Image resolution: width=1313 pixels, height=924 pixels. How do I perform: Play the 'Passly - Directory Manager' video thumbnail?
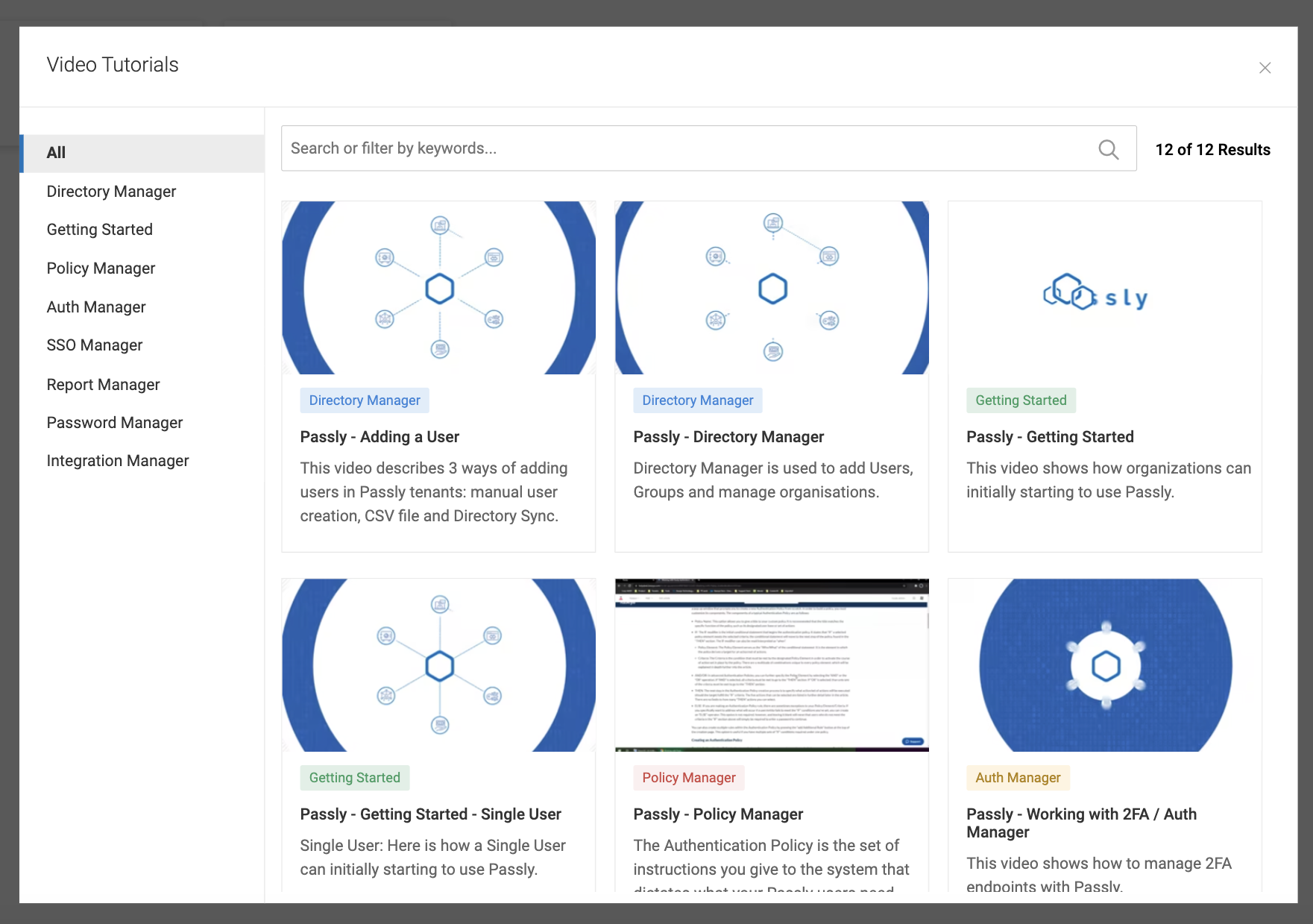[772, 288]
